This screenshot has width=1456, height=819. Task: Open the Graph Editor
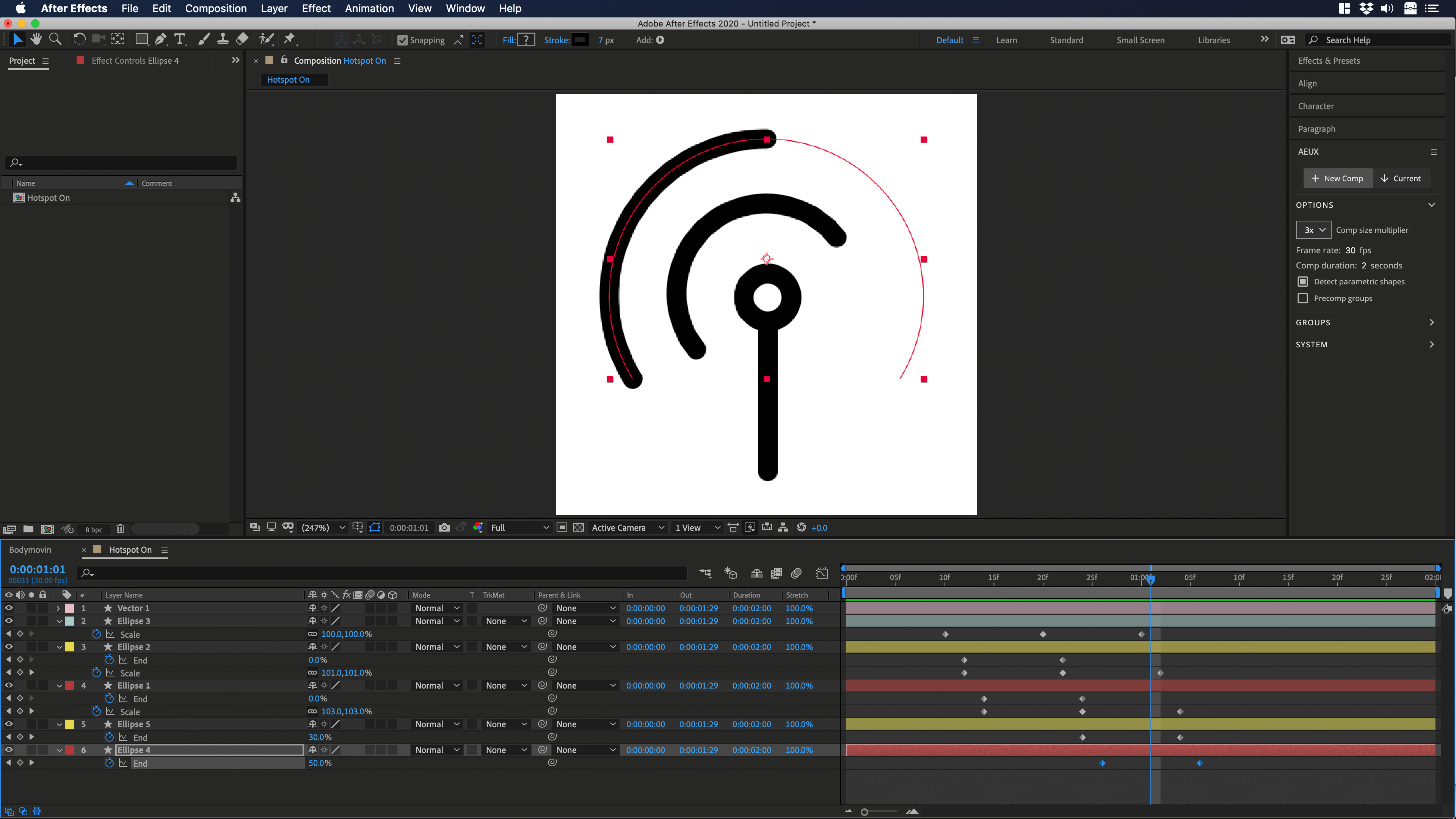pyautogui.click(x=822, y=573)
